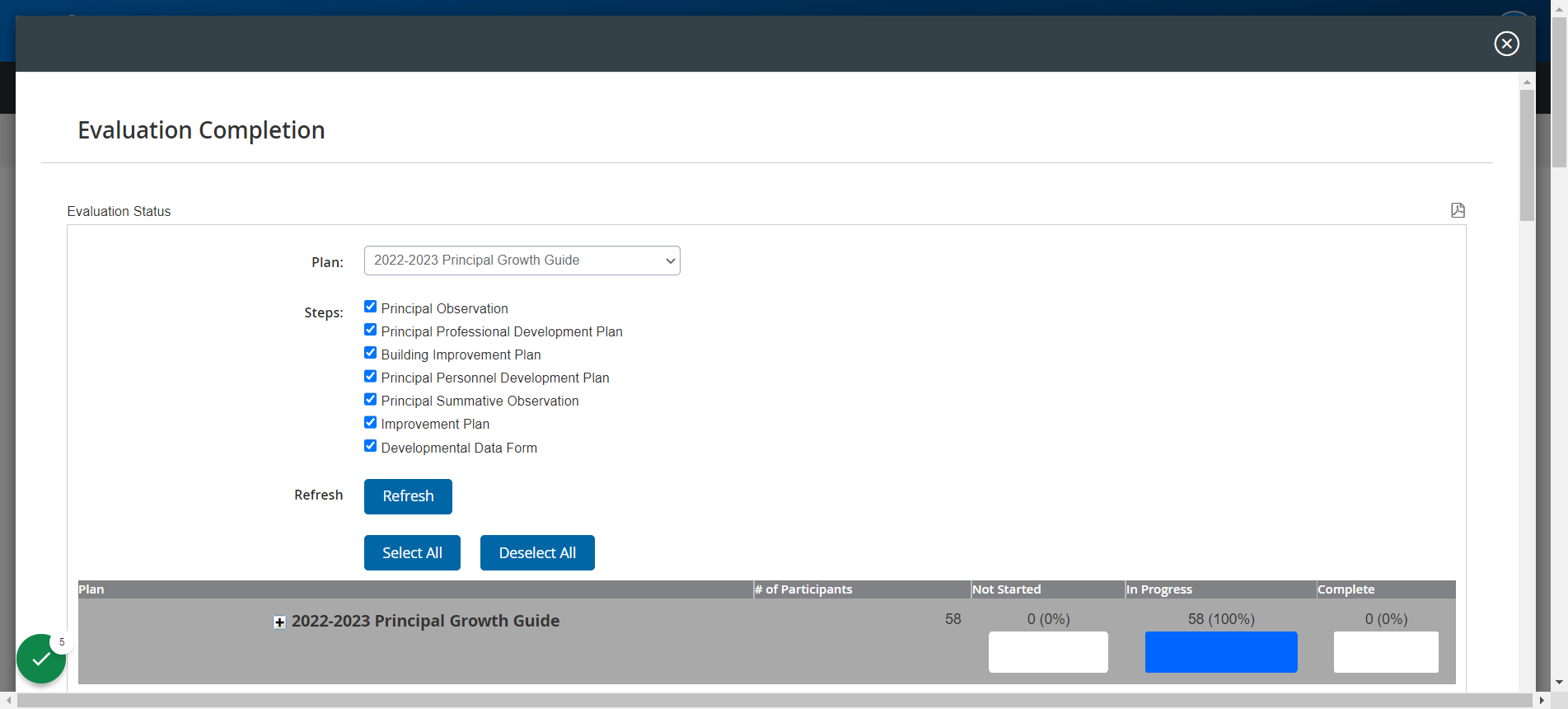Expand 2022-2023 Principal Growth Guide row
Image resolution: width=1568 pixels, height=709 pixels.
(280, 622)
